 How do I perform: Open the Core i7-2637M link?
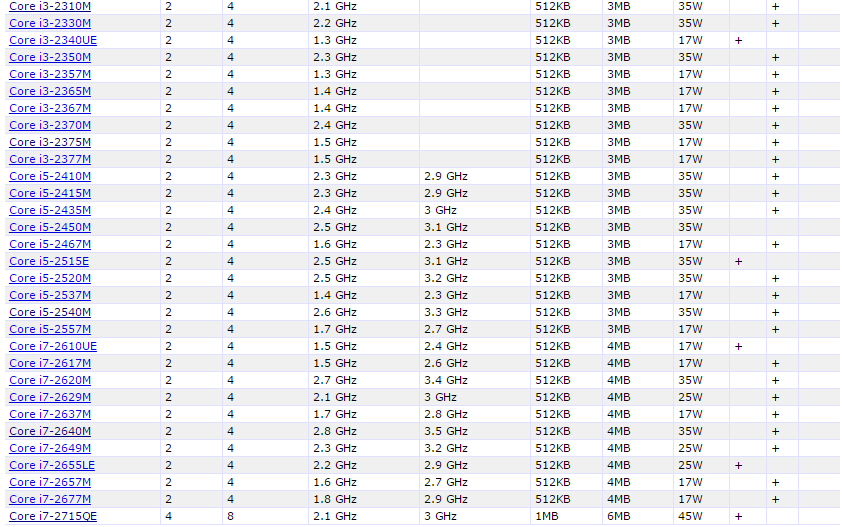tap(50, 415)
